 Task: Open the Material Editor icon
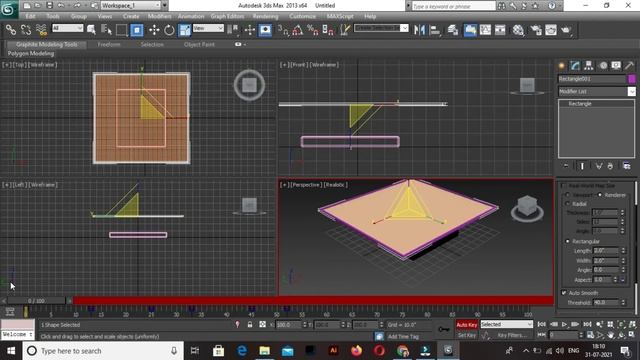pyautogui.click(x=518, y=30)
